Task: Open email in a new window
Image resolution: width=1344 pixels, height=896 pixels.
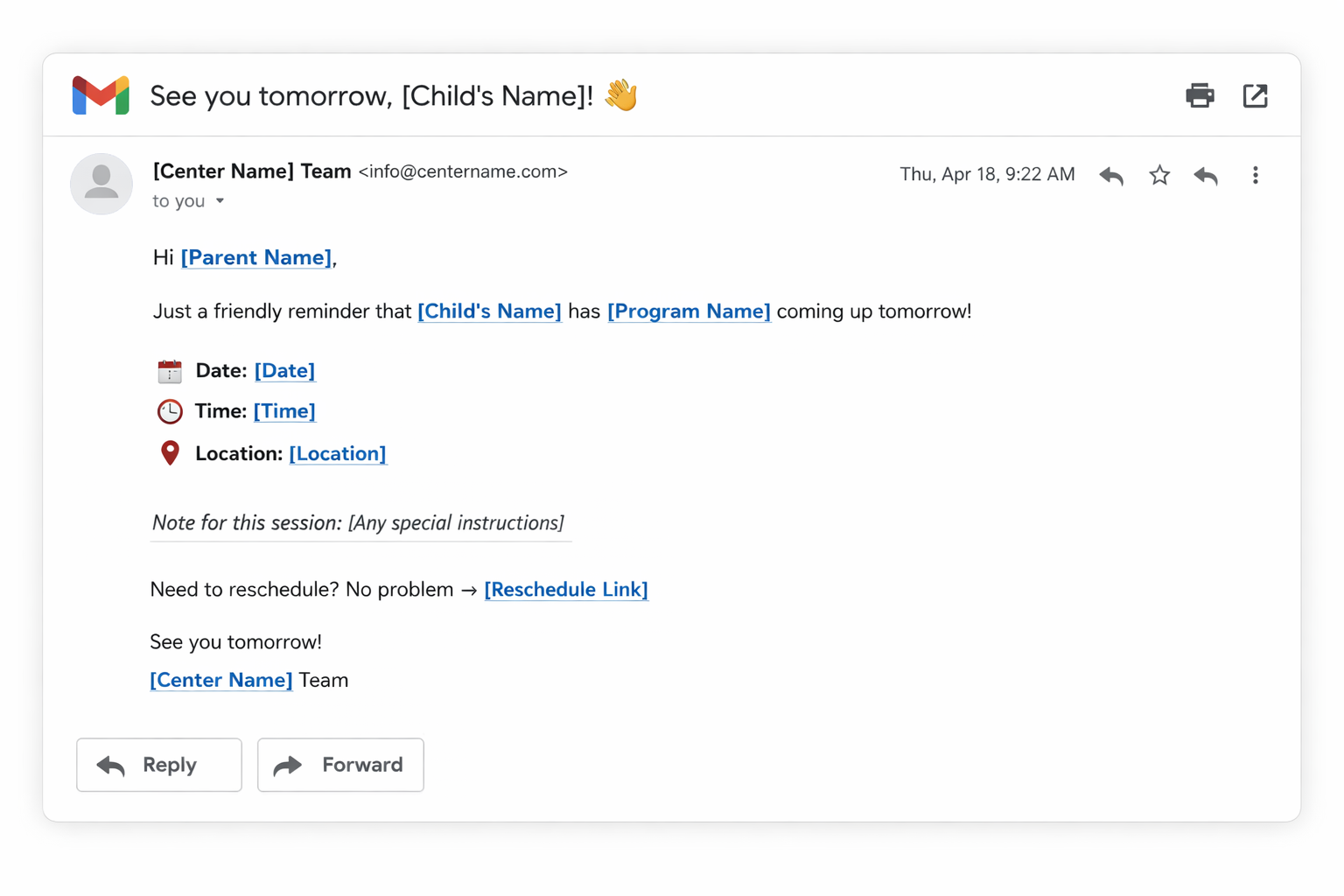Action: 1255,95
